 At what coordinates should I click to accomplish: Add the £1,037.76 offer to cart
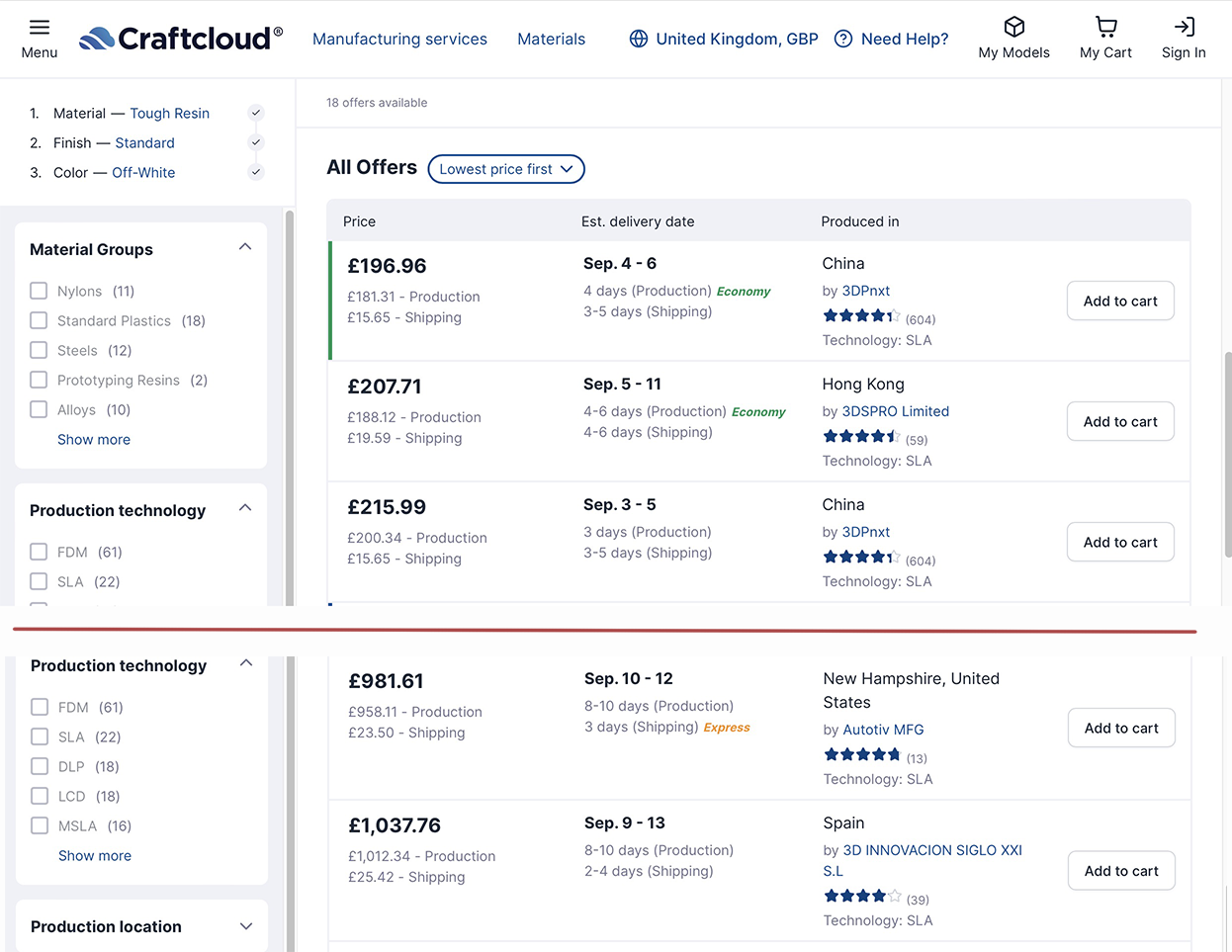[x=1121, y=871]
